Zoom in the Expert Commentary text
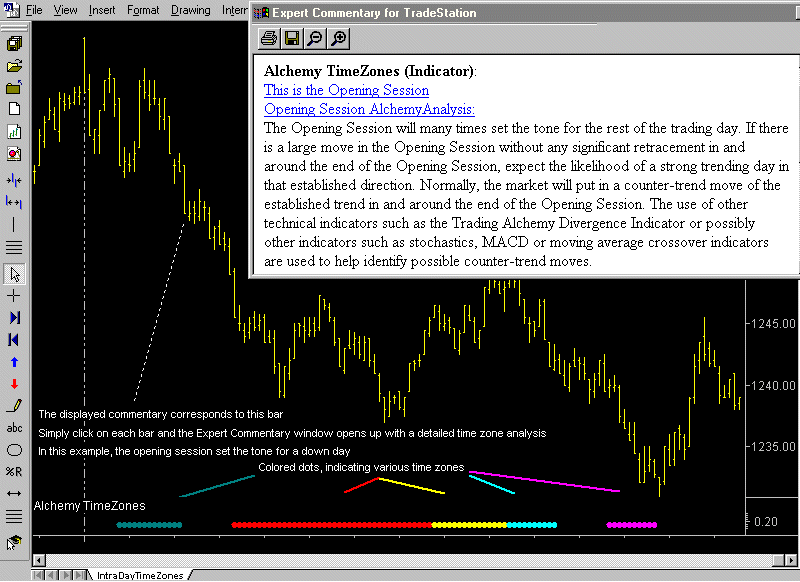 click(x=339, y=38)
